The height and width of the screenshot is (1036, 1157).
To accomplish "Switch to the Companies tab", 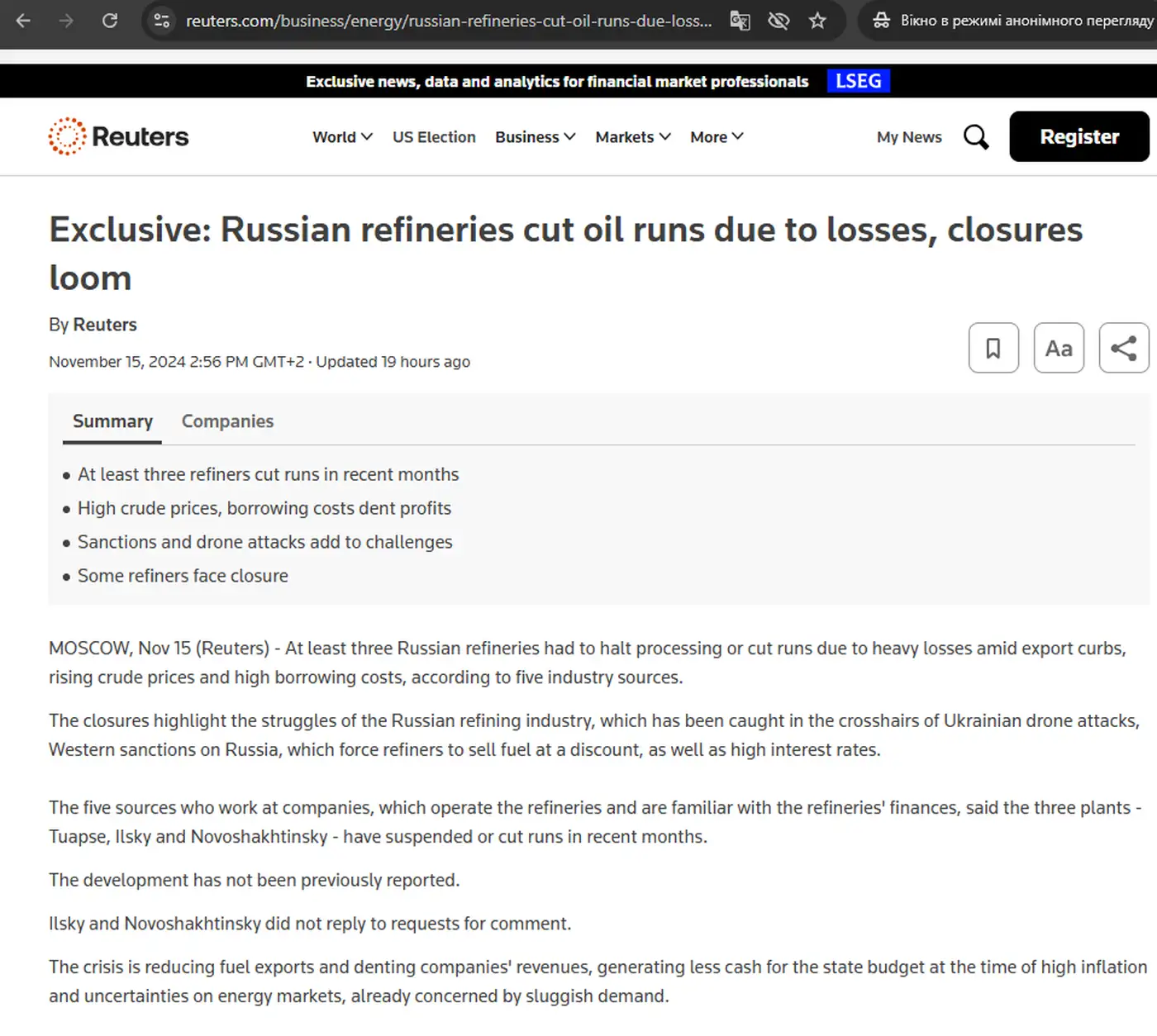I will 227,421.
